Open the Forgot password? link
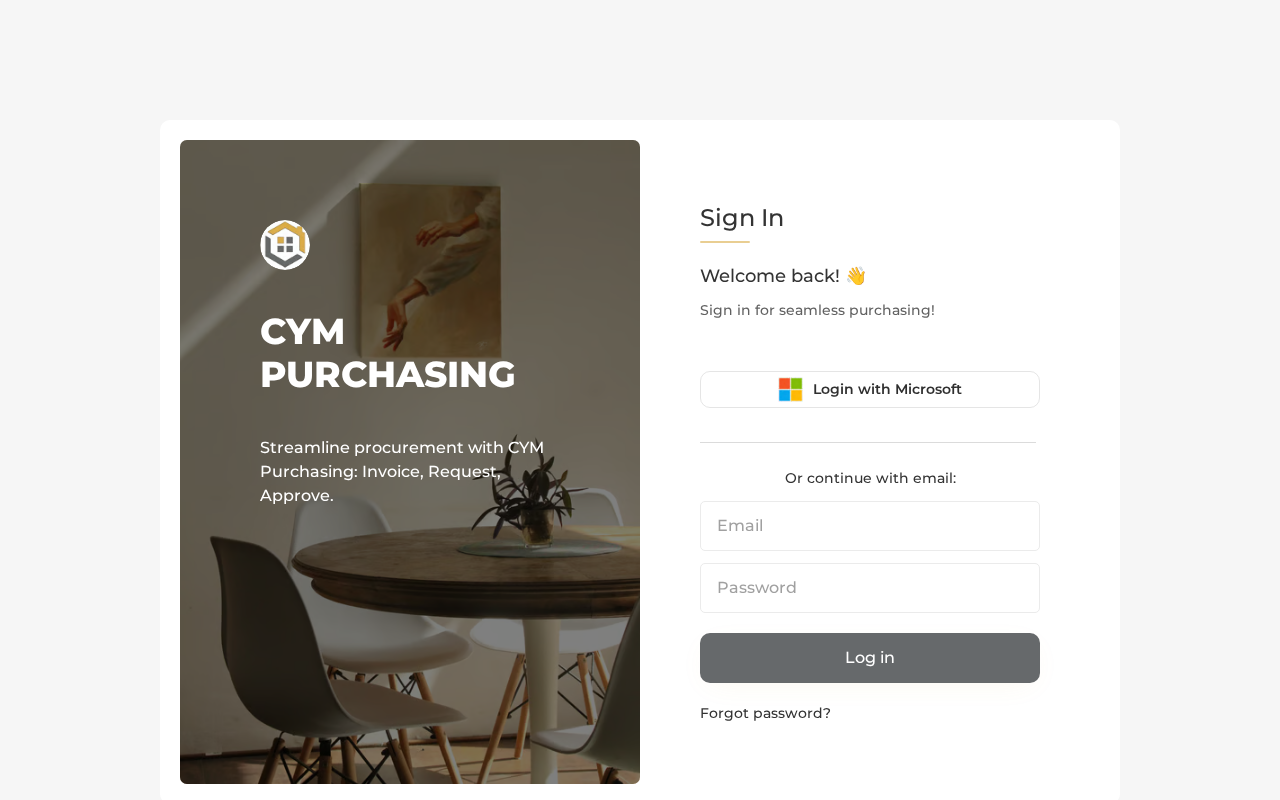This screenshot has width=1280, height=800. click(765, 713)
